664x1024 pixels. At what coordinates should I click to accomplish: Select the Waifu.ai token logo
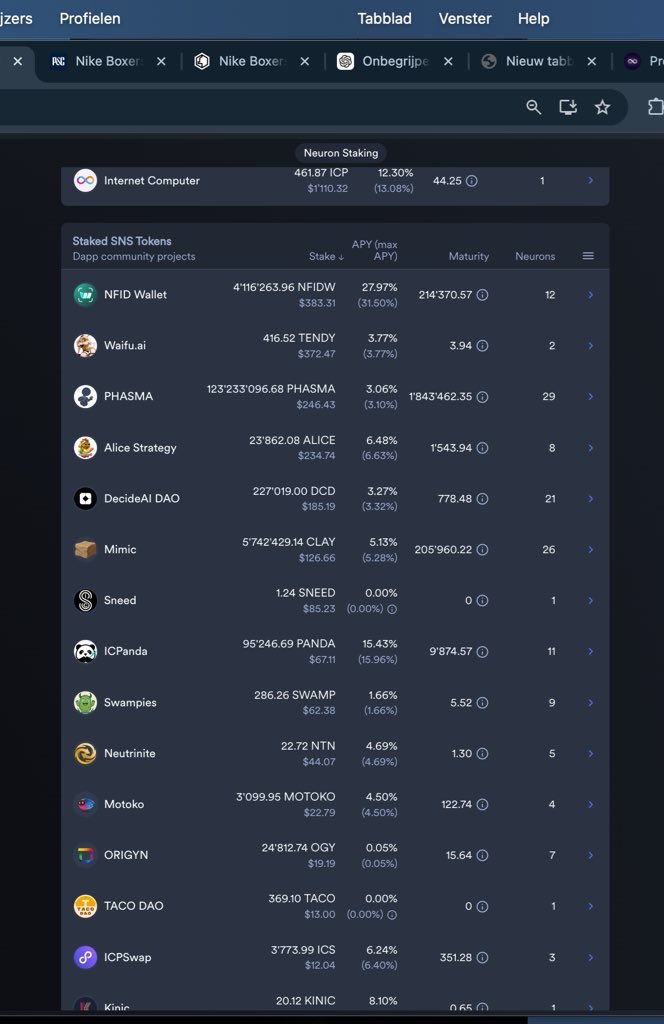[85, 345]
